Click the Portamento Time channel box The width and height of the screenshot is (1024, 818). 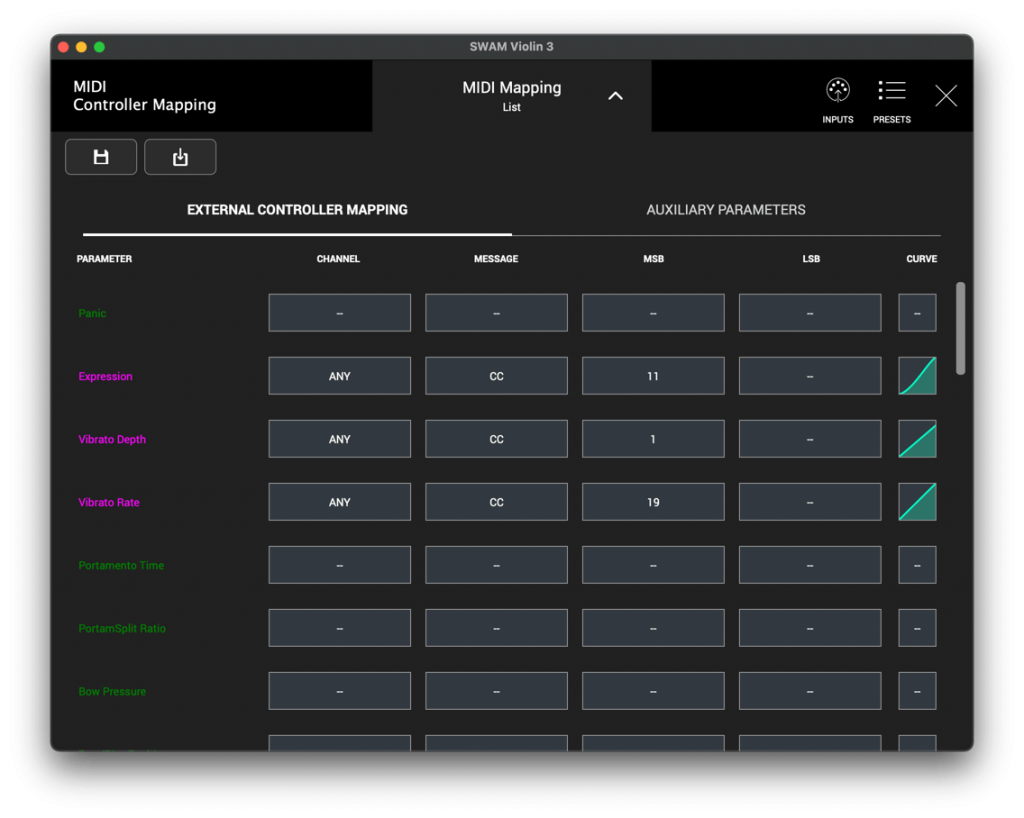[339, 565]
